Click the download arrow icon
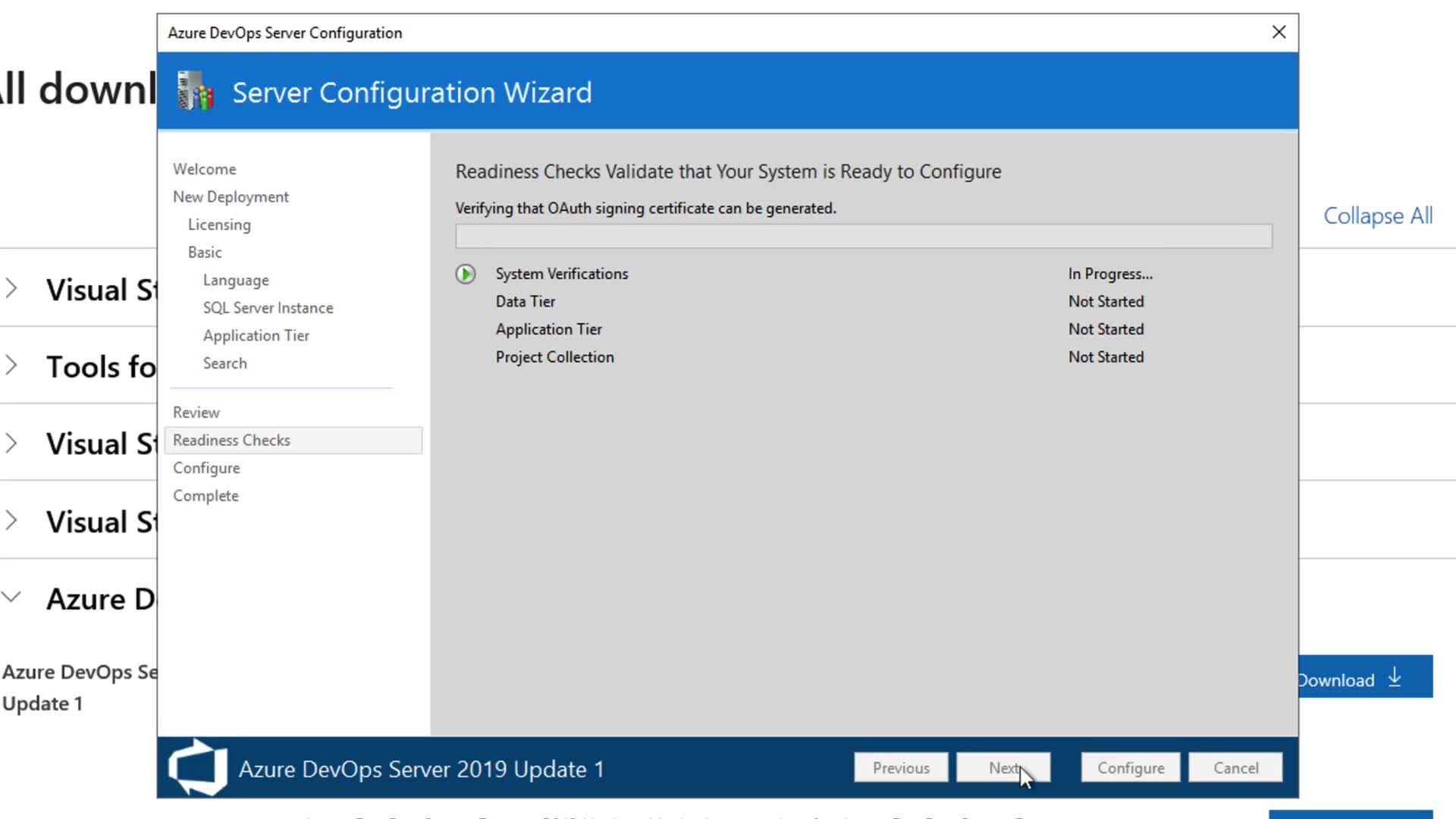Screen dimensions: 1456x819 tap(1395, 677)
